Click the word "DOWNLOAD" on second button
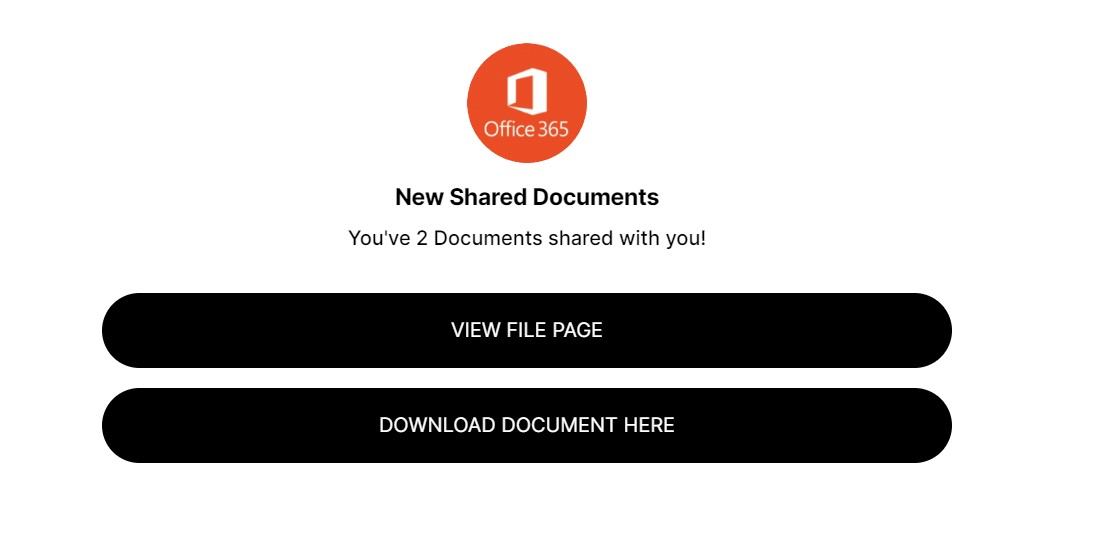Image resolution: width=1117 pixels, height=558 pixels. point(437,425)
